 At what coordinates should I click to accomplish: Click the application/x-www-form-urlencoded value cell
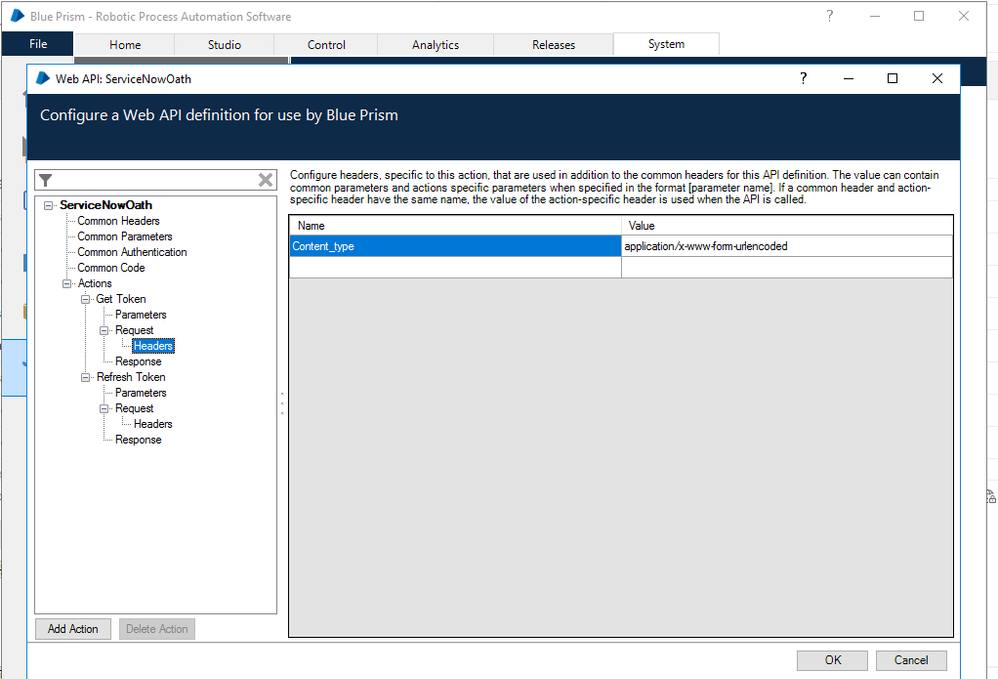coord(787,246)
